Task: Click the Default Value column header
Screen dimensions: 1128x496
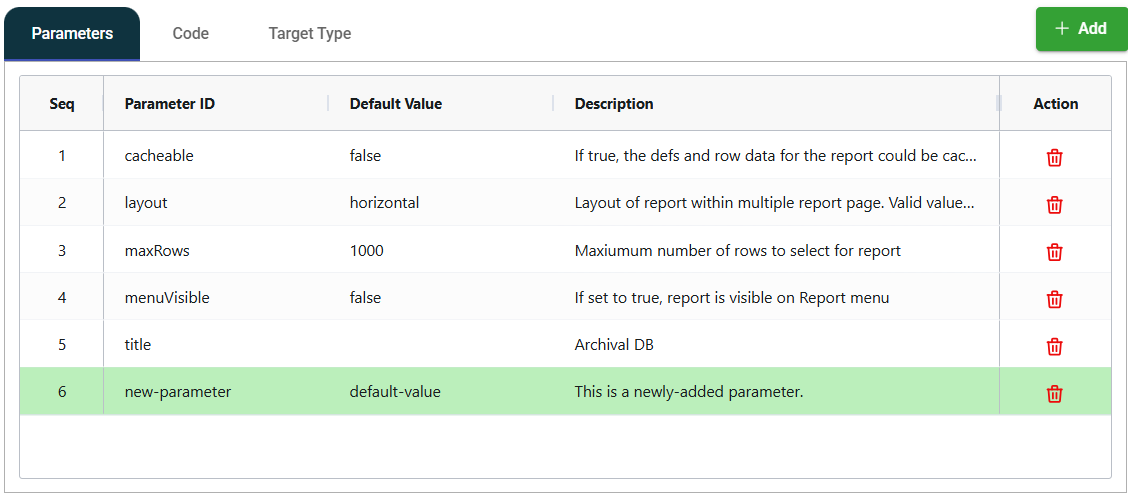Action: (395, 104)
